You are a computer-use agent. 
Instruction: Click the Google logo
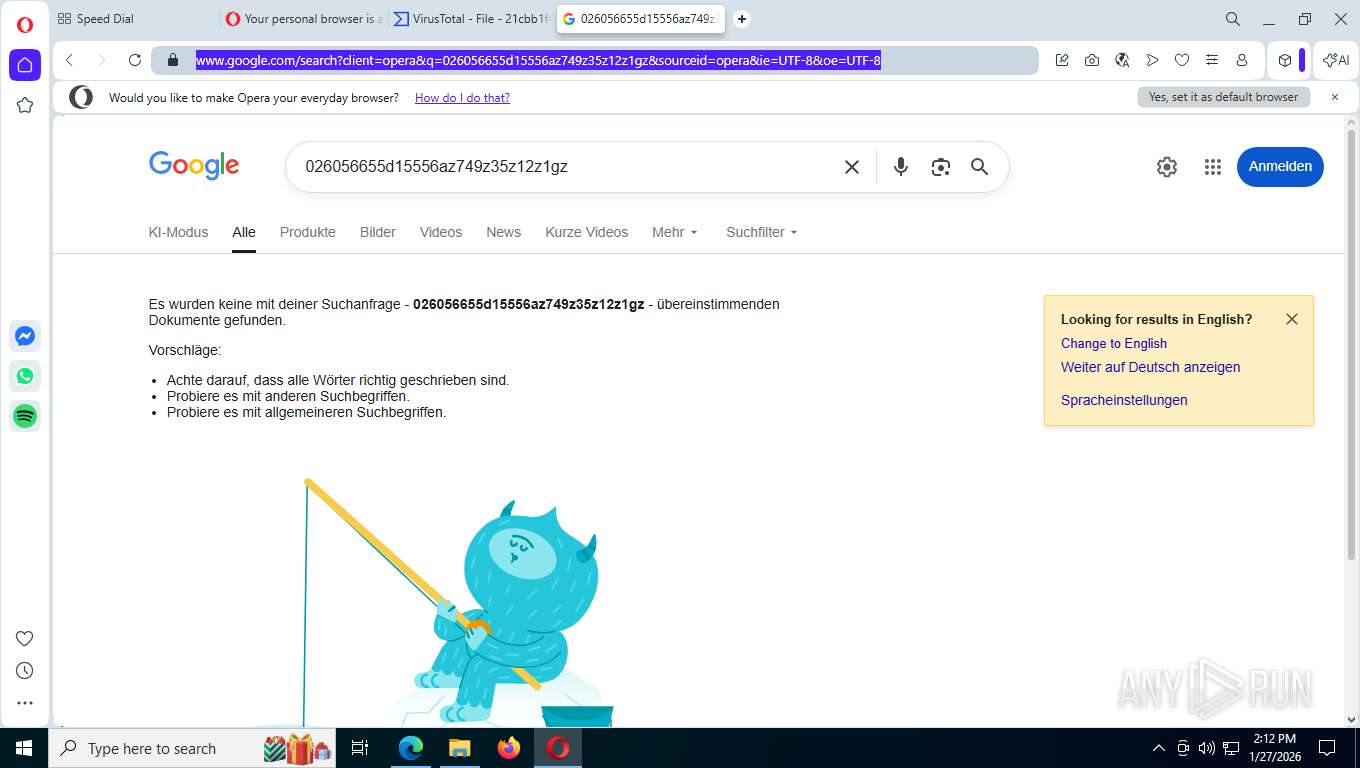194,166
